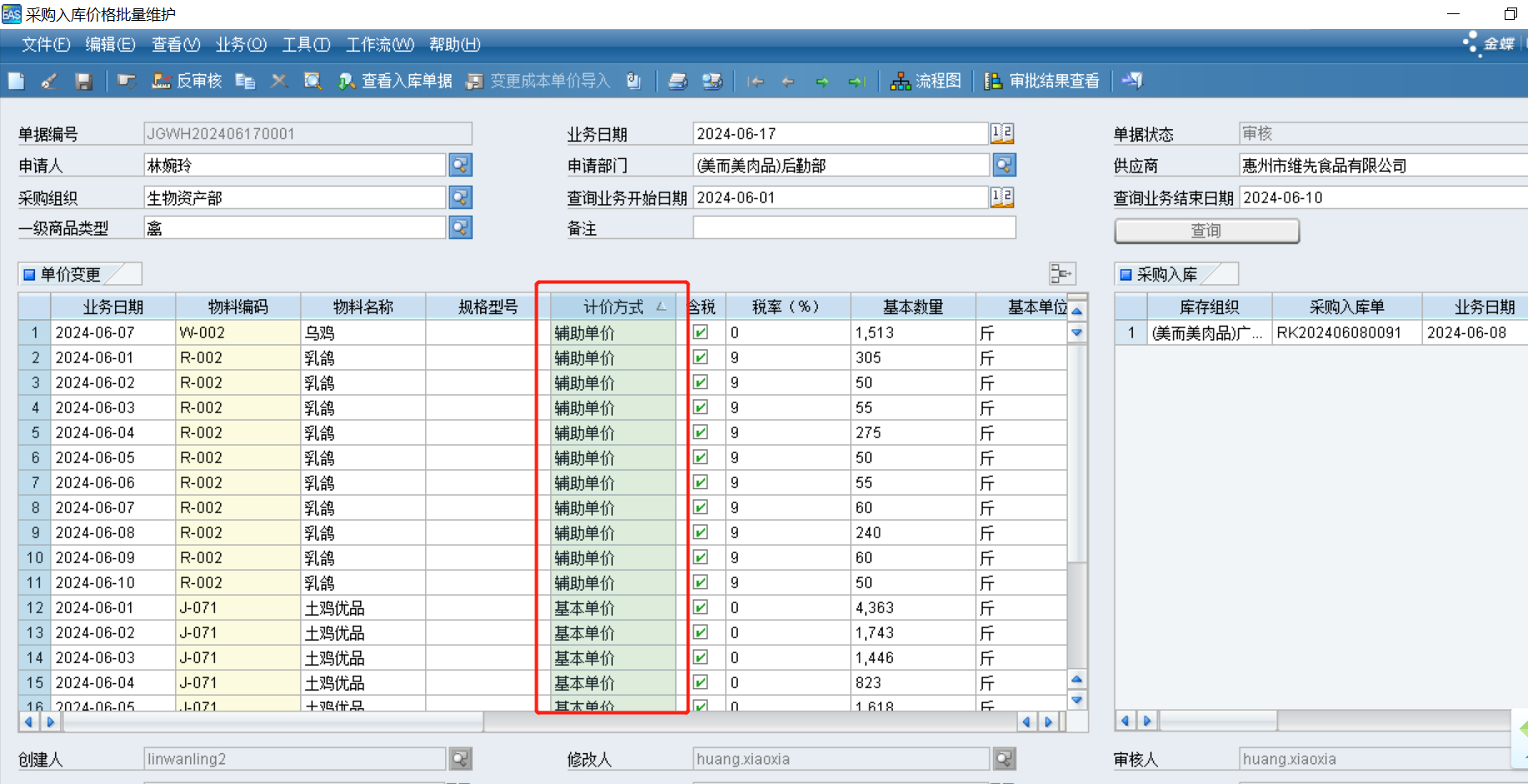Open 审批结果查看 in the toolbar

point(1043,81)
